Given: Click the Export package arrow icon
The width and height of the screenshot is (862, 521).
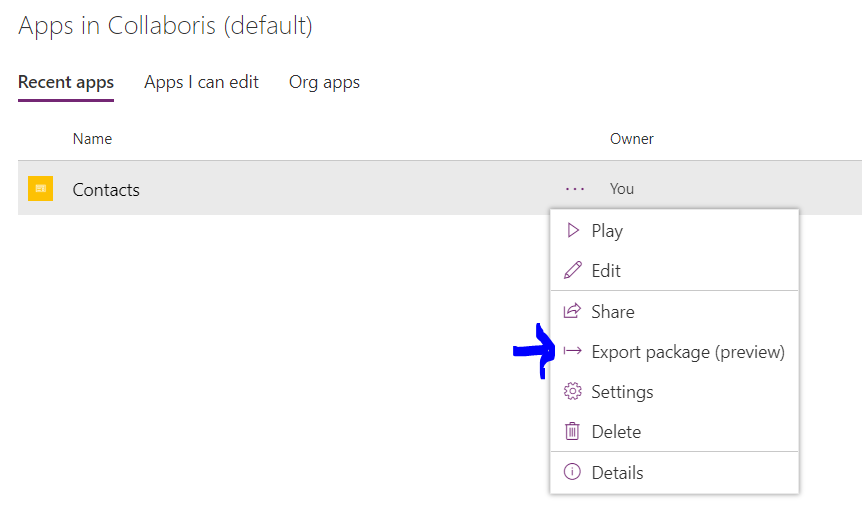Looking at the screenshot, I should (572, 351).
